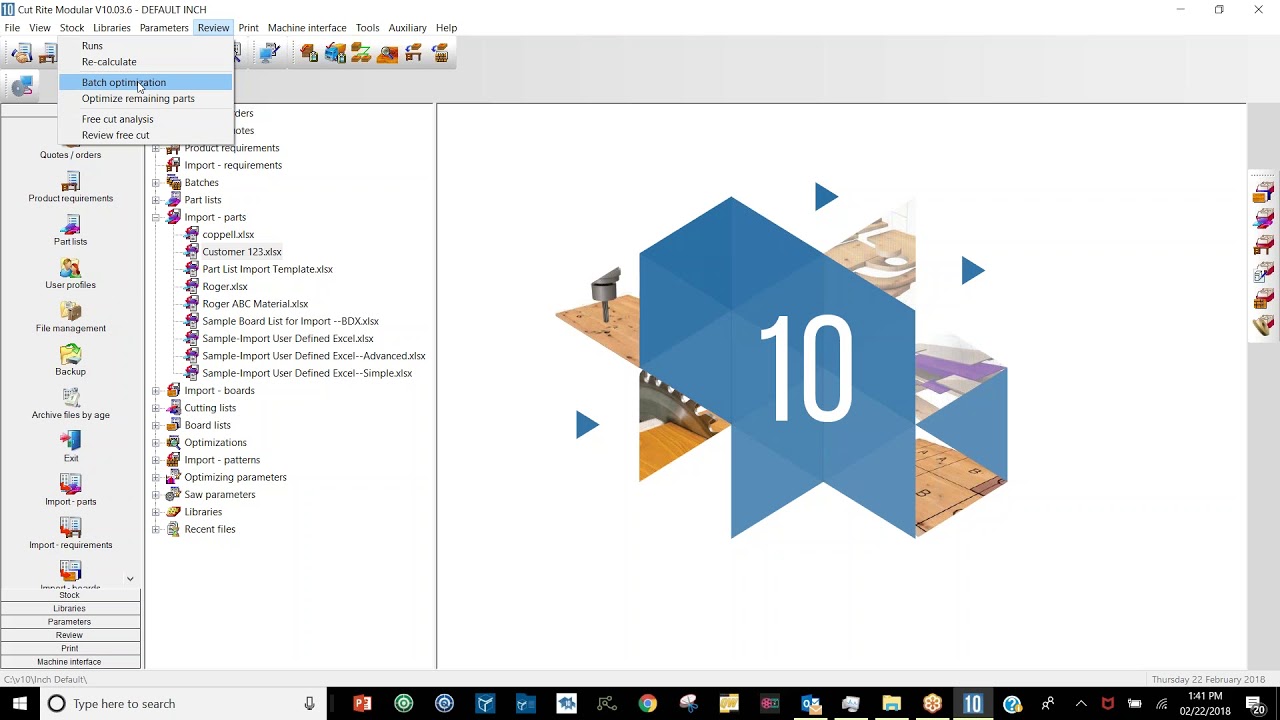The height and width of the screenshot is (720, 1280).
Task: Open Product requirements icon in left sidebar
Action: pos(70,181)
